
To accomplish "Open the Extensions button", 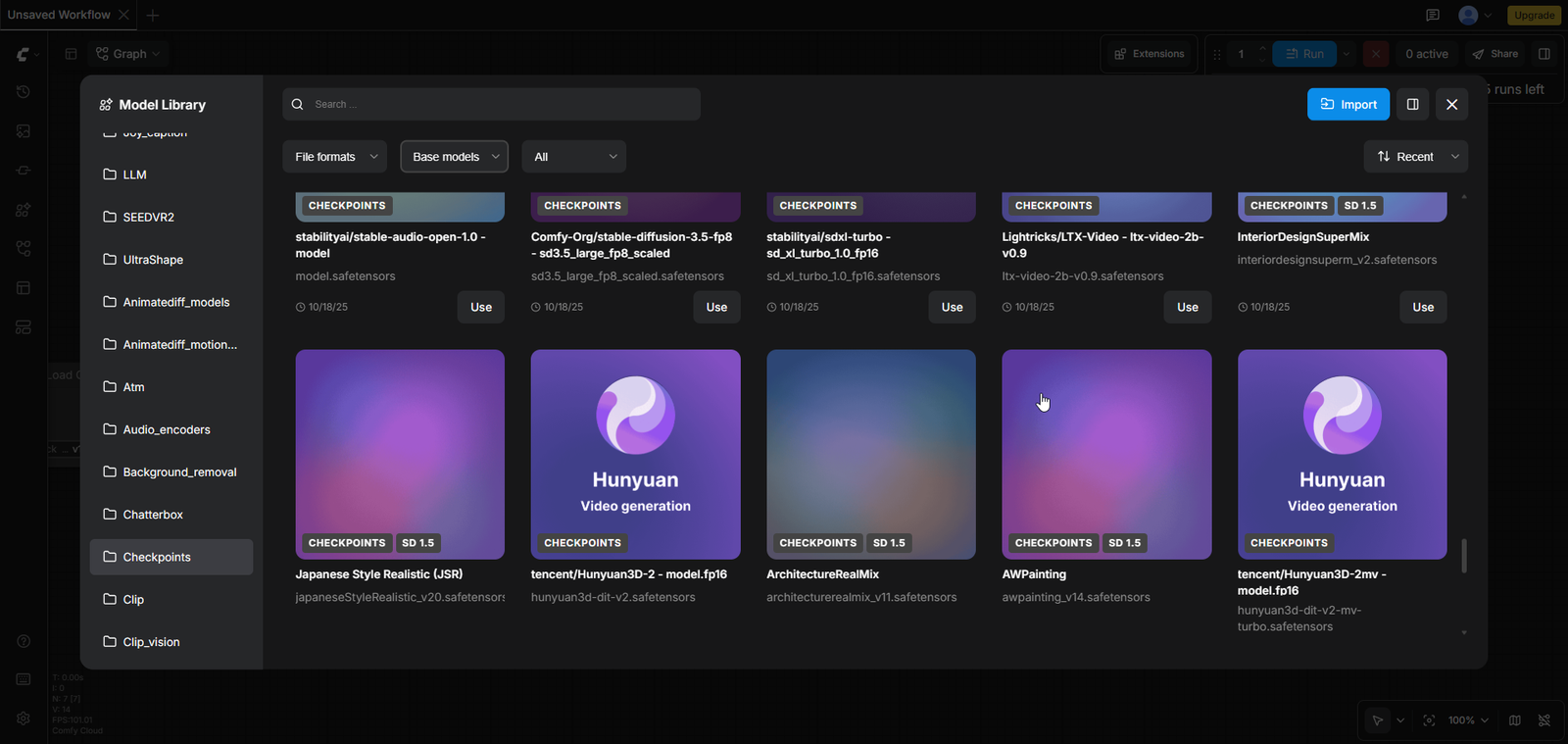I will (x=1150, y=54).
